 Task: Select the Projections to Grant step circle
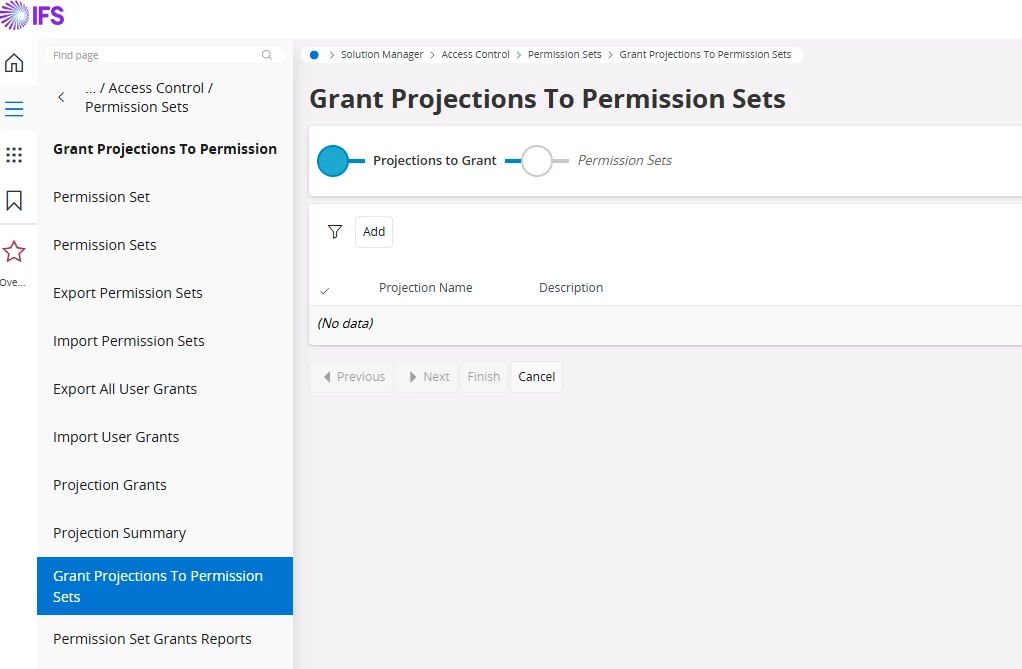[333, 160]
